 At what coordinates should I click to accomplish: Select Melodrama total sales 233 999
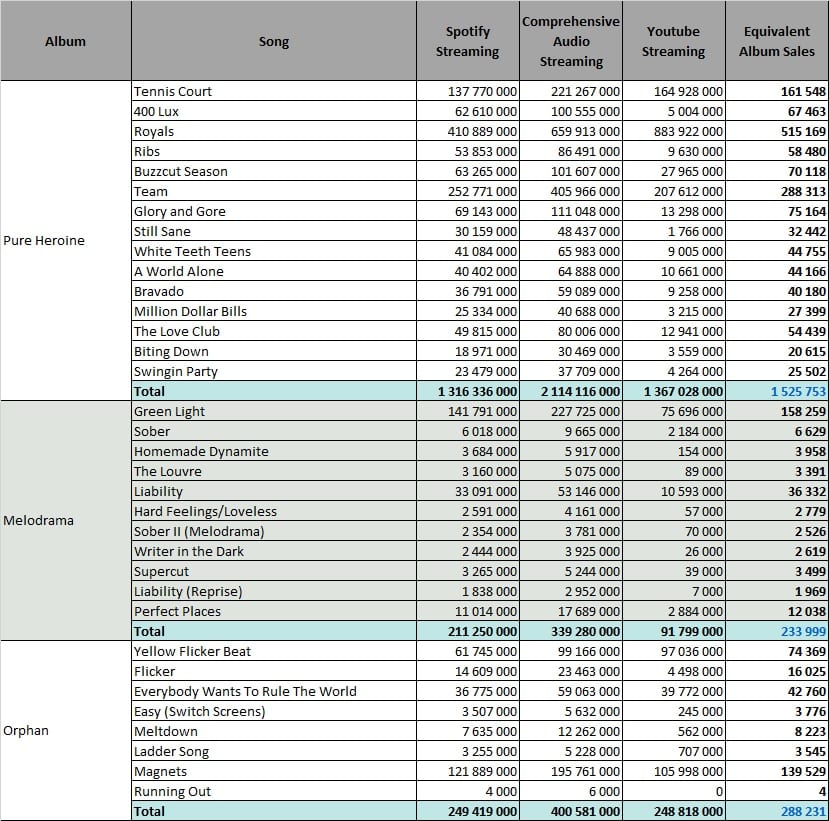pyautogui.click(x=777, y=631)
